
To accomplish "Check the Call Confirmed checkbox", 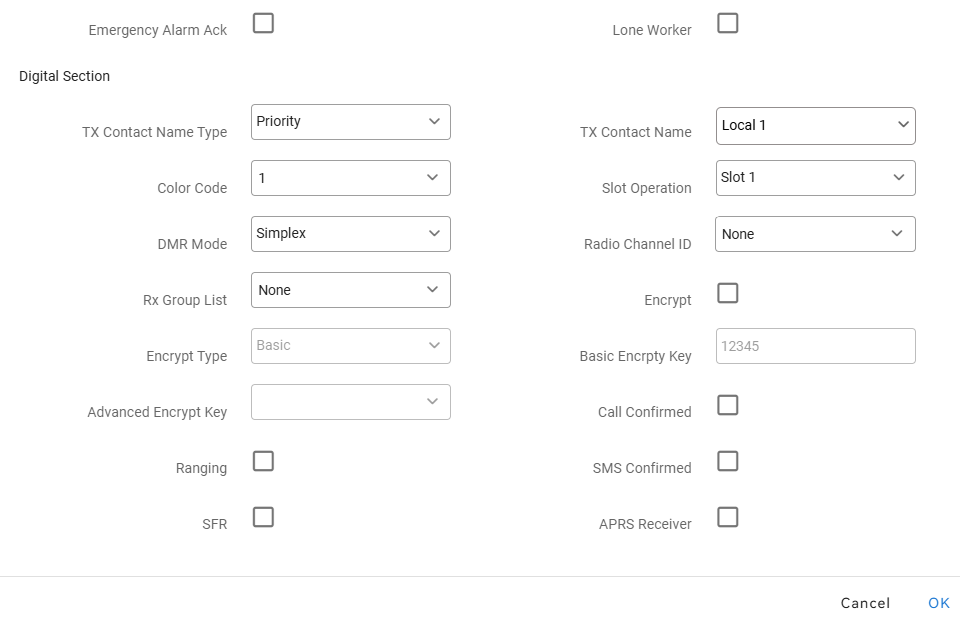I will pyautogui.click(x=728, y=405).
